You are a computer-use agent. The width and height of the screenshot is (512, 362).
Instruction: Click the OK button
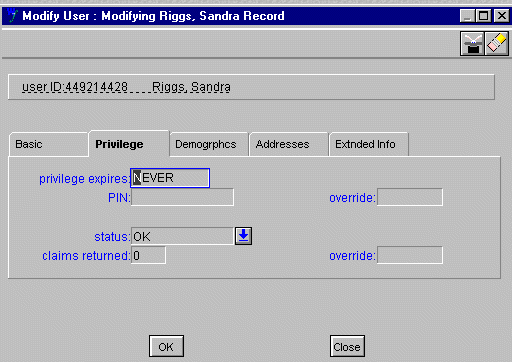point(166,347)
